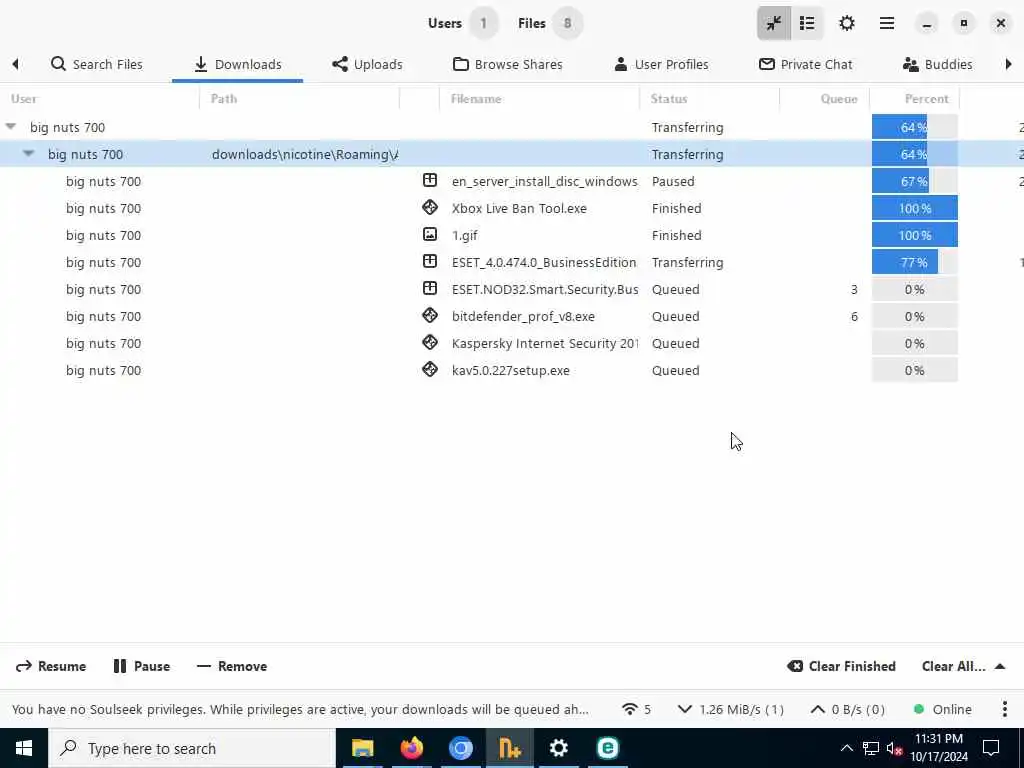This screenshot has height=768, width=1024.
Task: Open the Uploads tab
Action: coord(367,64)
